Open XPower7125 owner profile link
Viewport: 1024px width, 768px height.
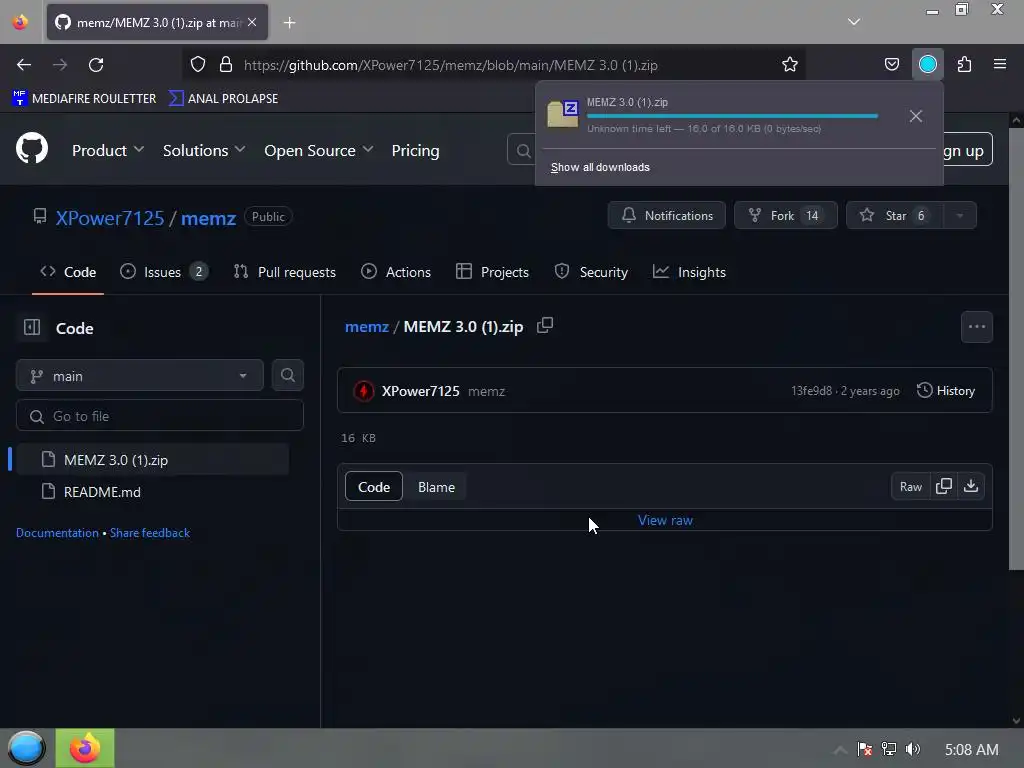click(x=110, y=218)
